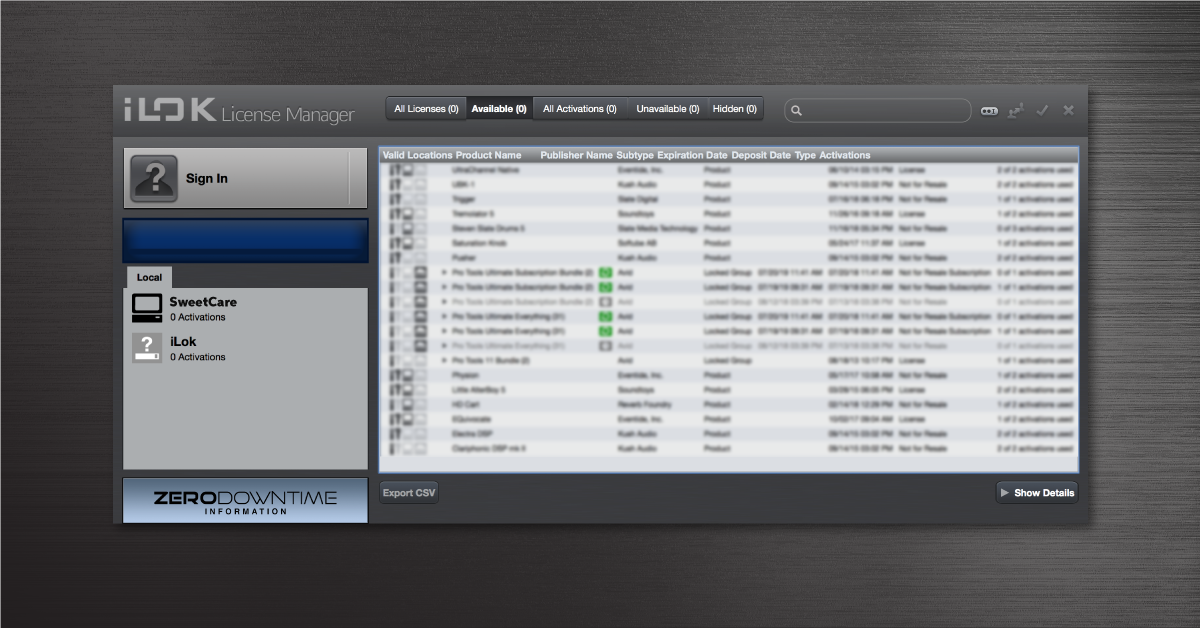Click the magnifier icon in search

pyautogui.click(x=797, y=111)
